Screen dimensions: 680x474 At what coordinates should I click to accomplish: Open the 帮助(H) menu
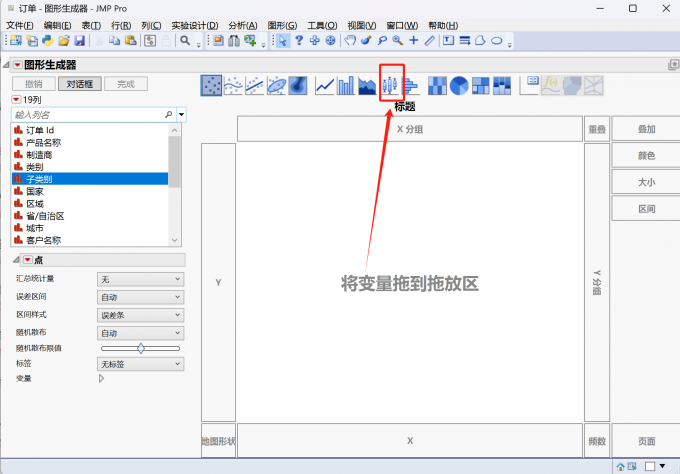tap(443, 26)
